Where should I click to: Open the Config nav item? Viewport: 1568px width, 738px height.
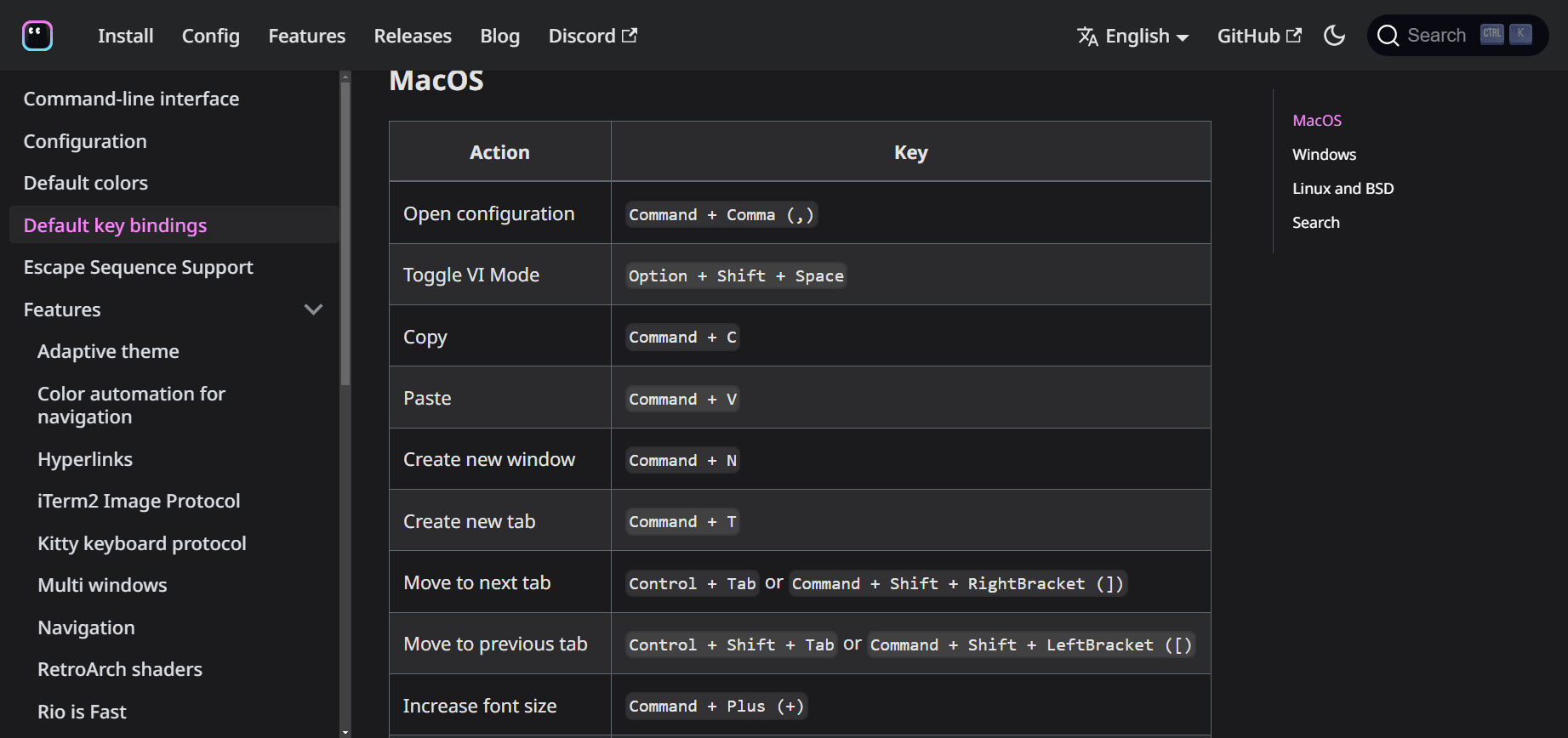211,36
